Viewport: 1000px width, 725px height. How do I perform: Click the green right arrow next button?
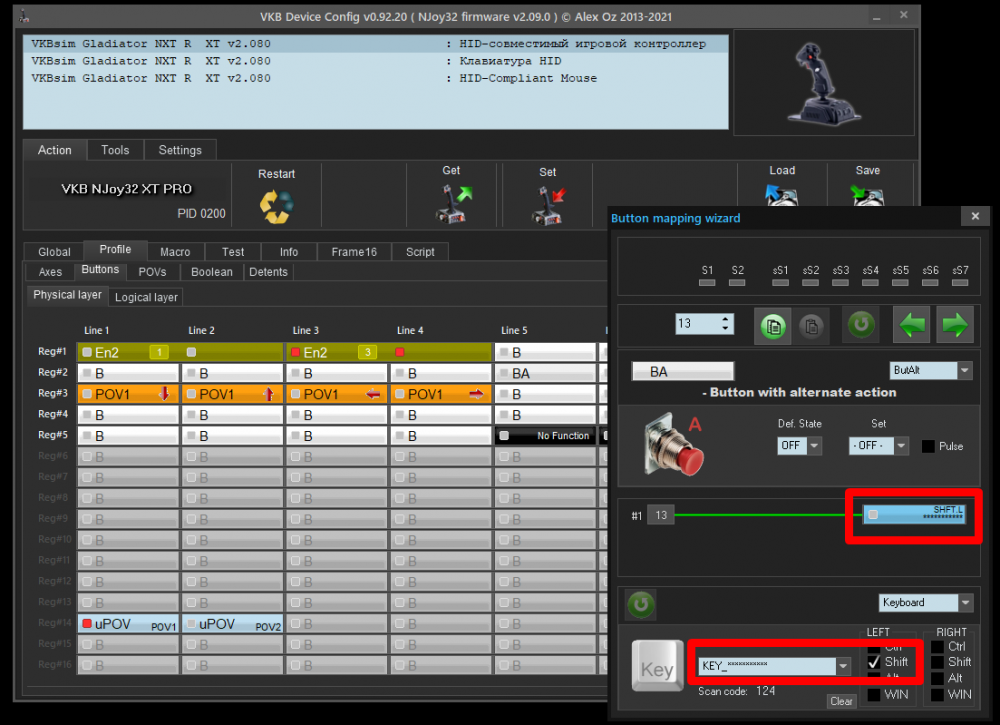coord(956,325)
